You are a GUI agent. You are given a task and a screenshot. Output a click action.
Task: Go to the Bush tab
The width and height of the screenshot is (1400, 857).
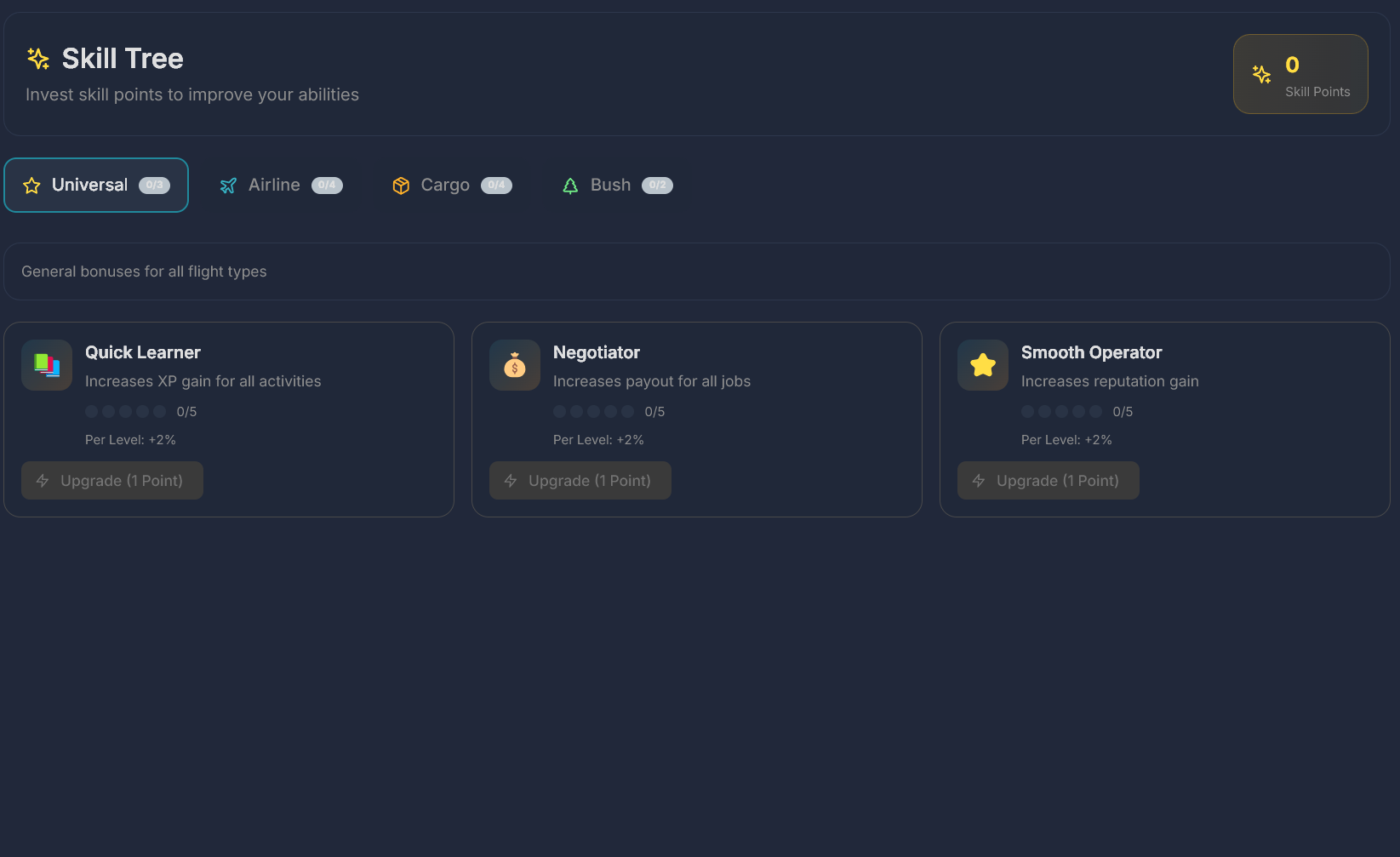click(x=610, y=185)
